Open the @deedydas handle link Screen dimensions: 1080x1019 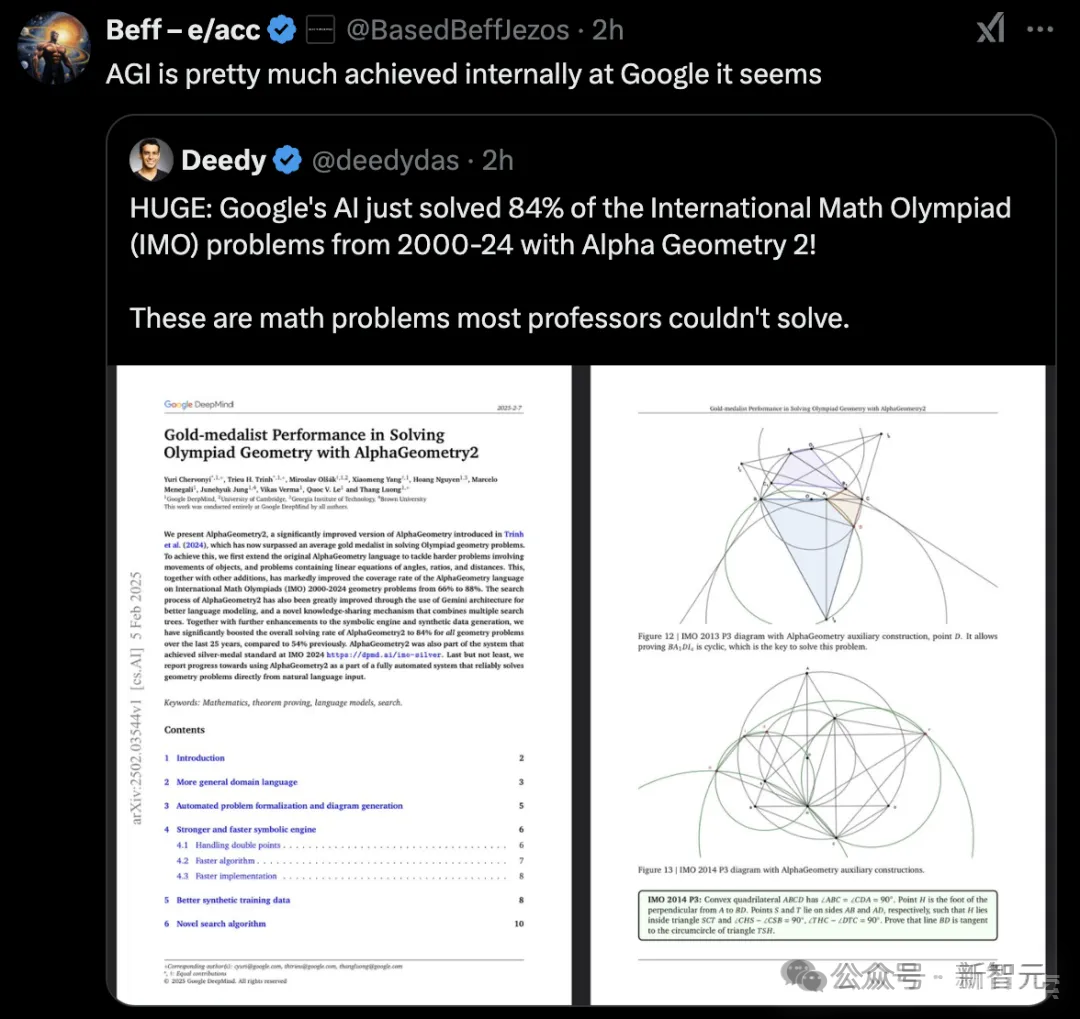(x=385, y=161)
